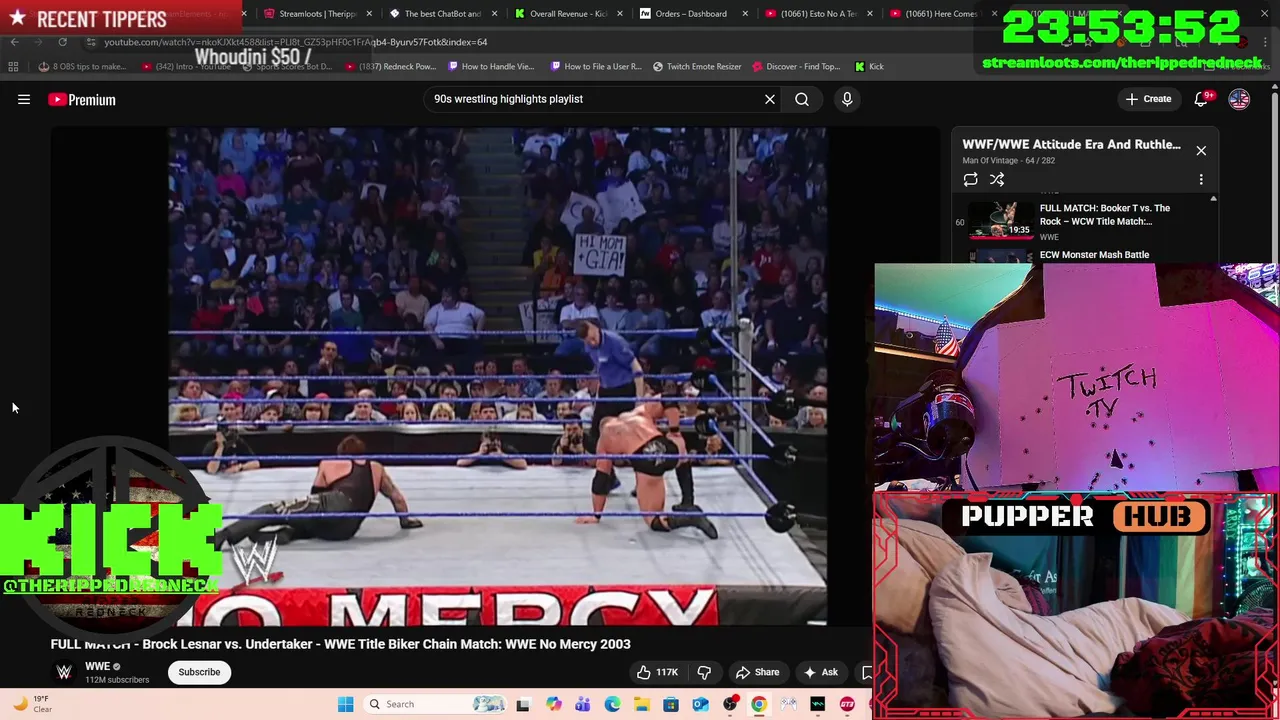Open playlist more options menu

tap(1201, 179)
